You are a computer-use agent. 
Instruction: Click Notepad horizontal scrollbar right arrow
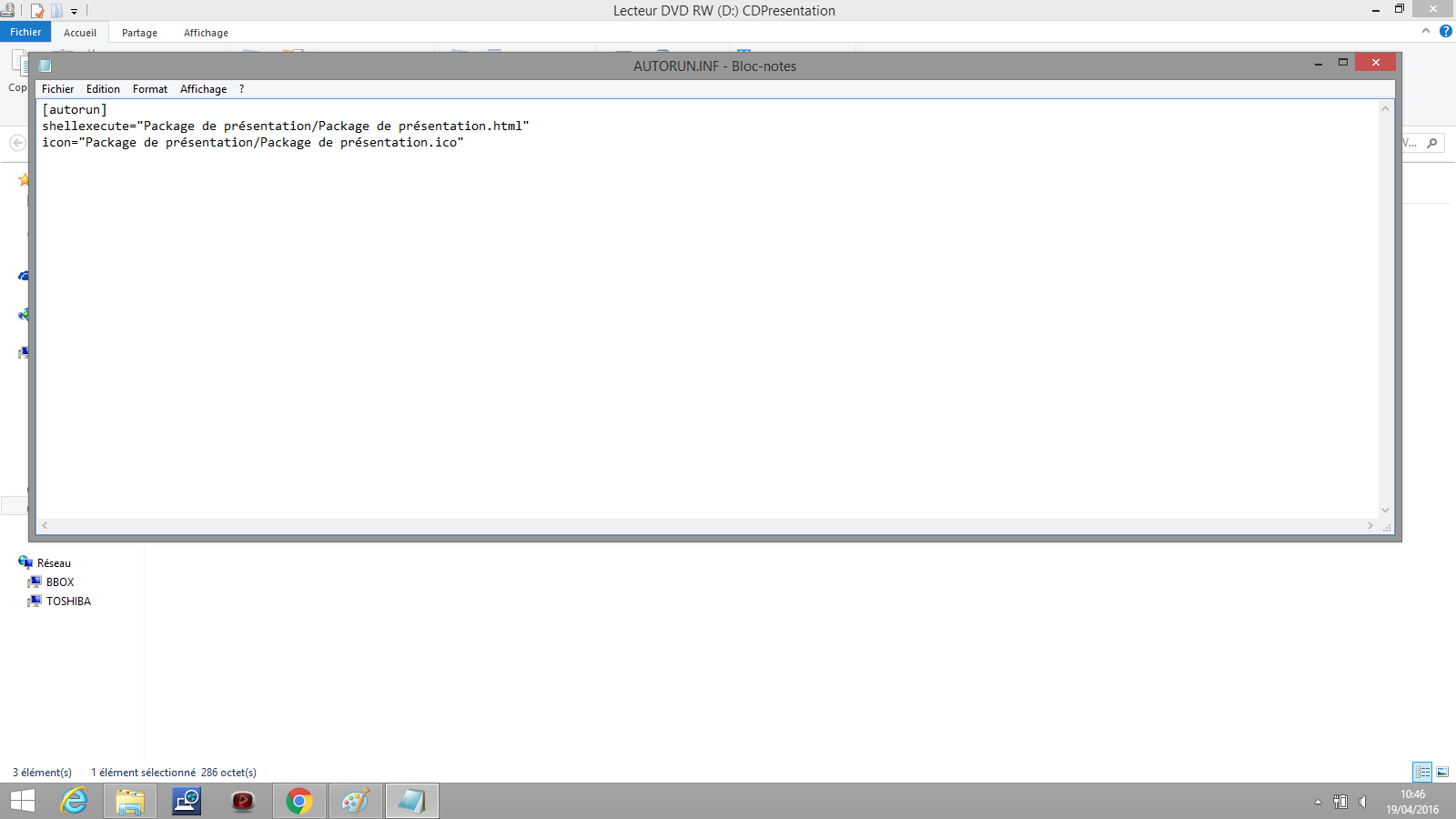1370,526
